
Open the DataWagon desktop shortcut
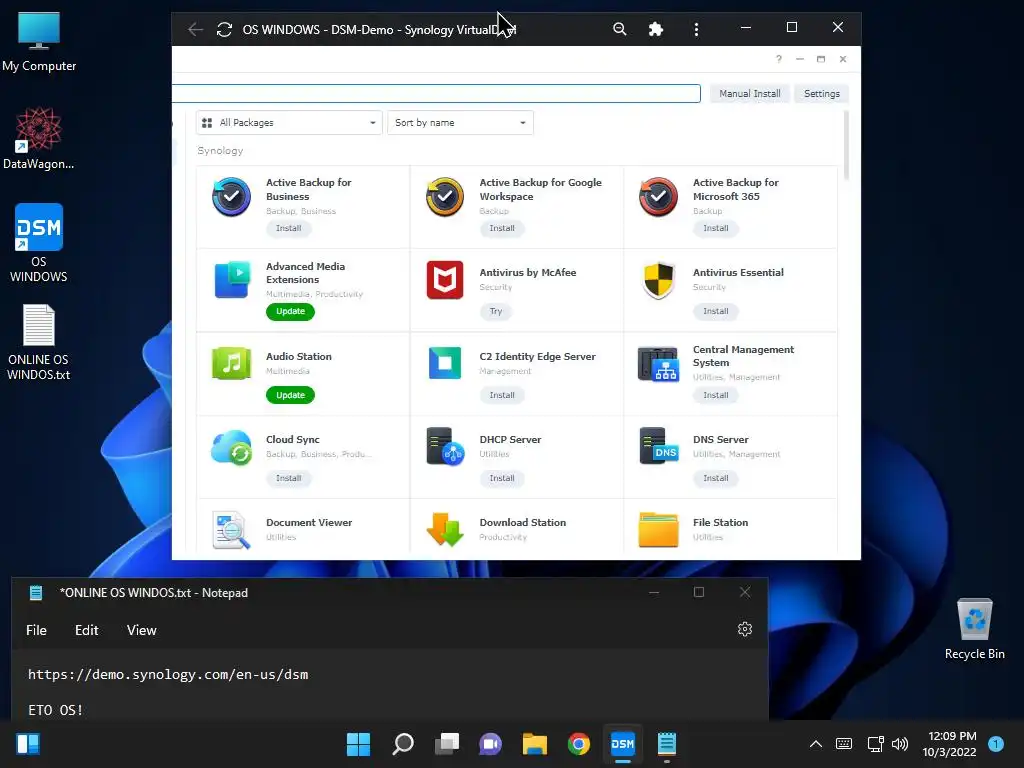39,138
